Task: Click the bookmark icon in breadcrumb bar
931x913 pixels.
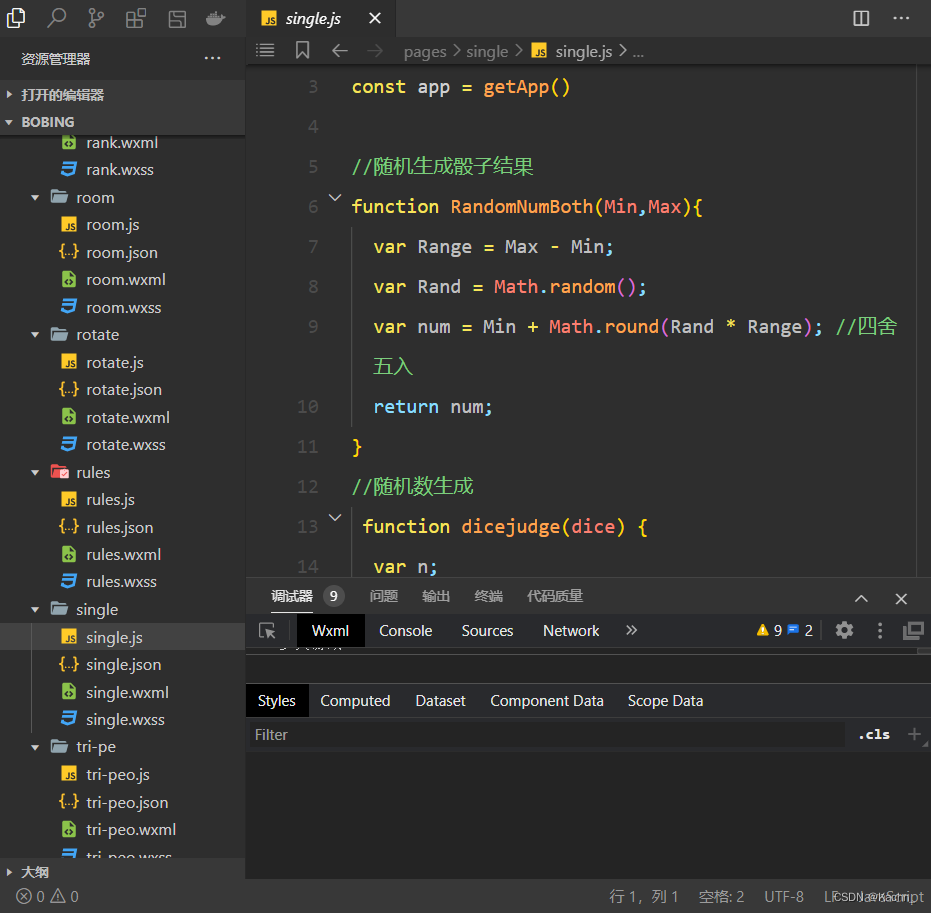Action: (302, 51)
